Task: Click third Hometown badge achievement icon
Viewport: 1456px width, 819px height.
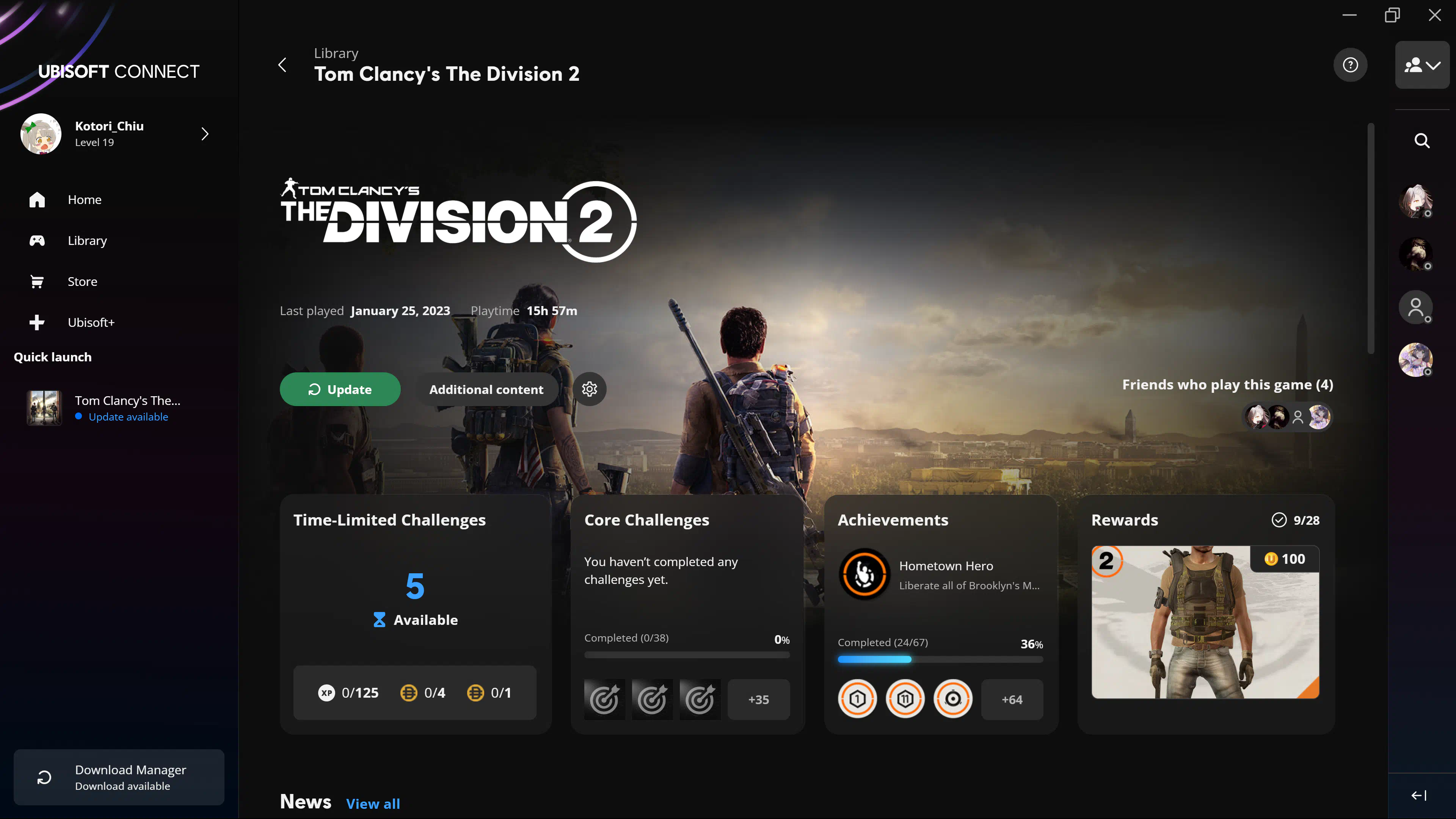Action: click(x=952, y=699)
